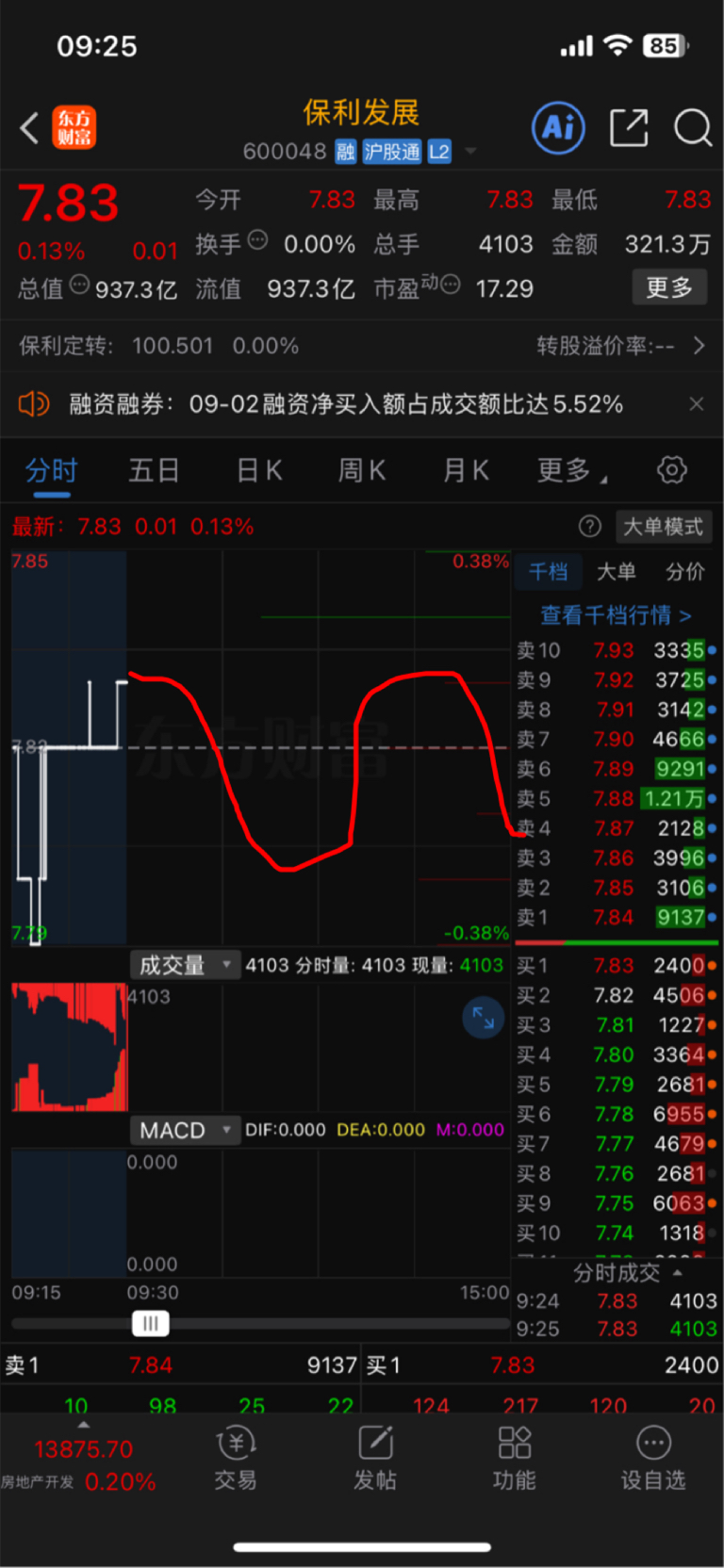This screenshot has width=724, height=1568.
Task: Tap the 沪股通 badge
Action: tap(392, 152)
